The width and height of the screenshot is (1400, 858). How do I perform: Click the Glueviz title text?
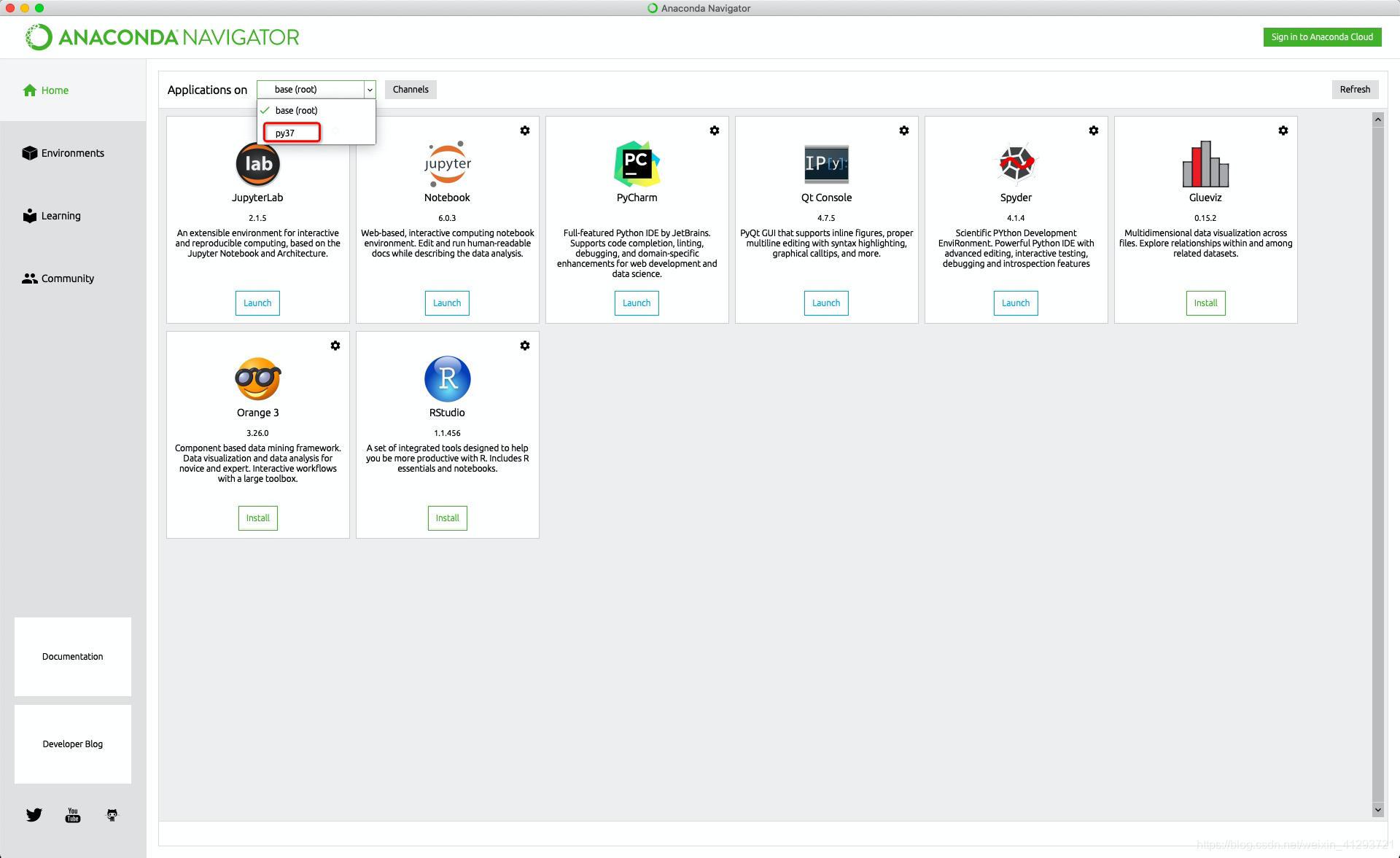tap(1205, 198)
